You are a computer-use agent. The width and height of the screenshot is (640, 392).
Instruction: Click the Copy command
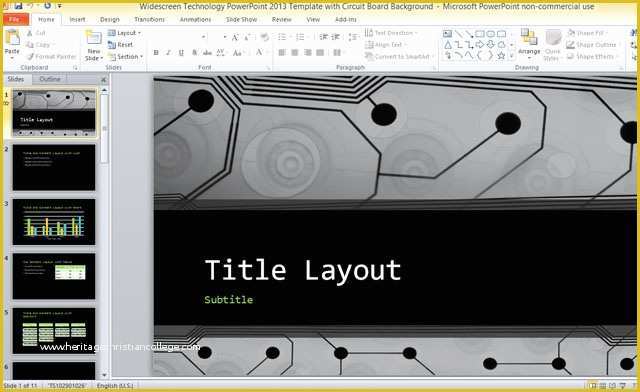pyautogui.click(x=39, y=45)
